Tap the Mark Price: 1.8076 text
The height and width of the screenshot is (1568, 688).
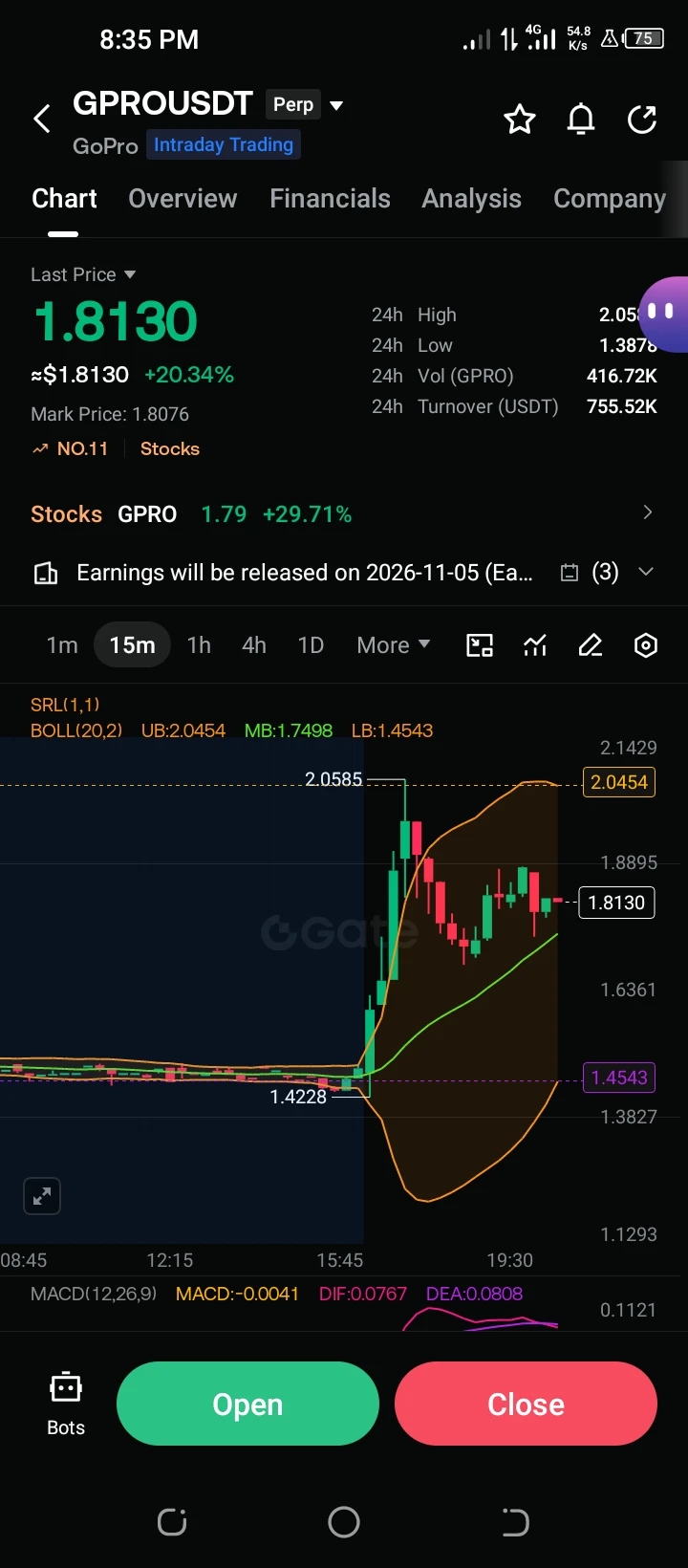point(110,414)
